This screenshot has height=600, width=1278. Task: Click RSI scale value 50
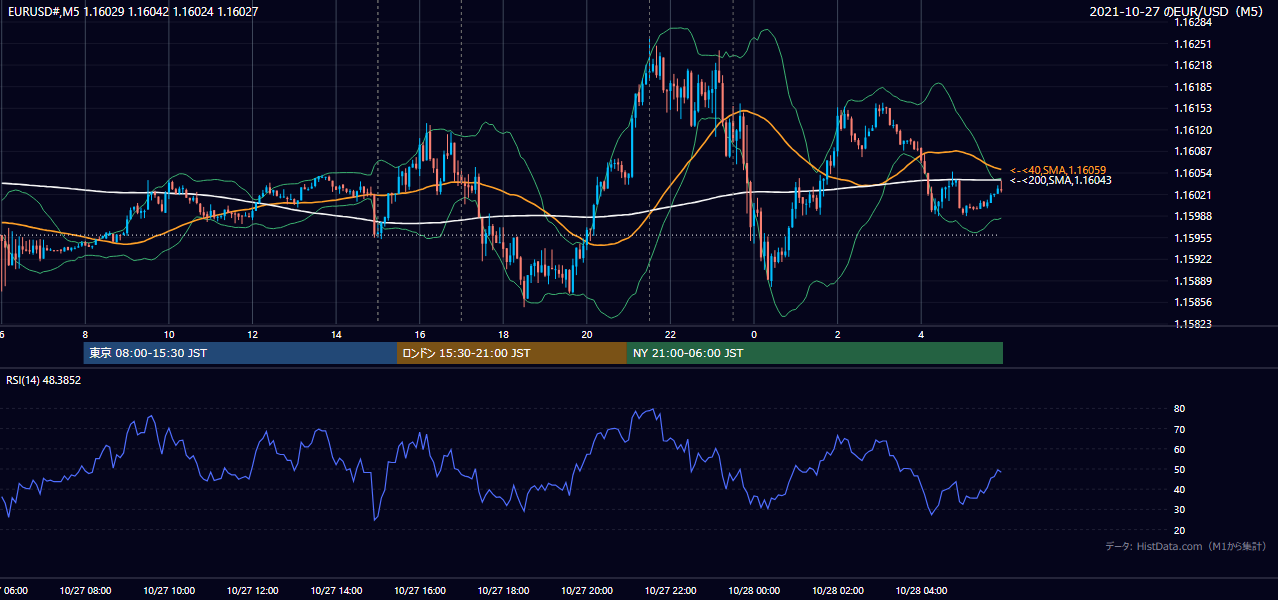tap(1179, 470)
